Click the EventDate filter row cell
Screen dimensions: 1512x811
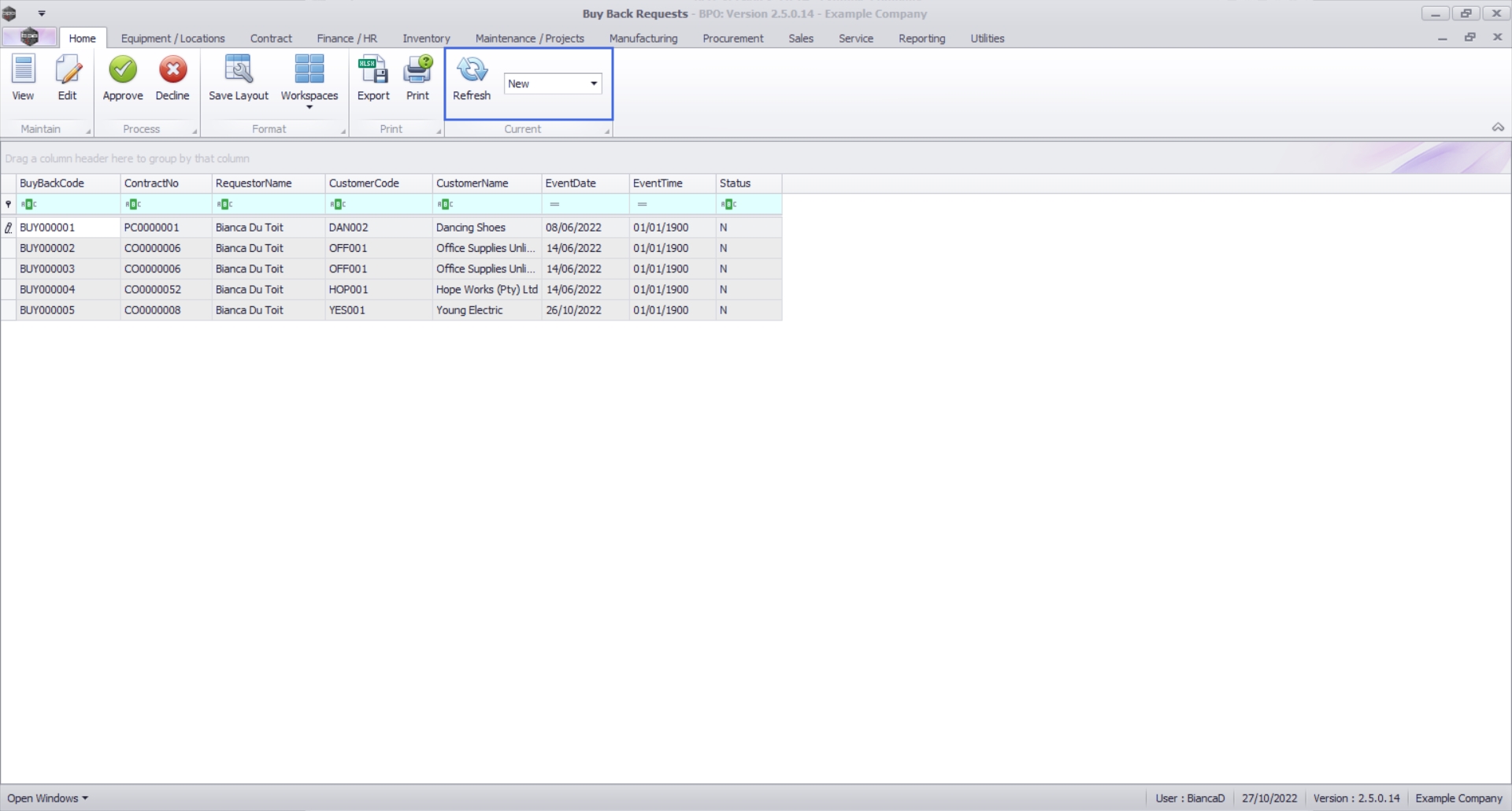[x=585, y=204]
